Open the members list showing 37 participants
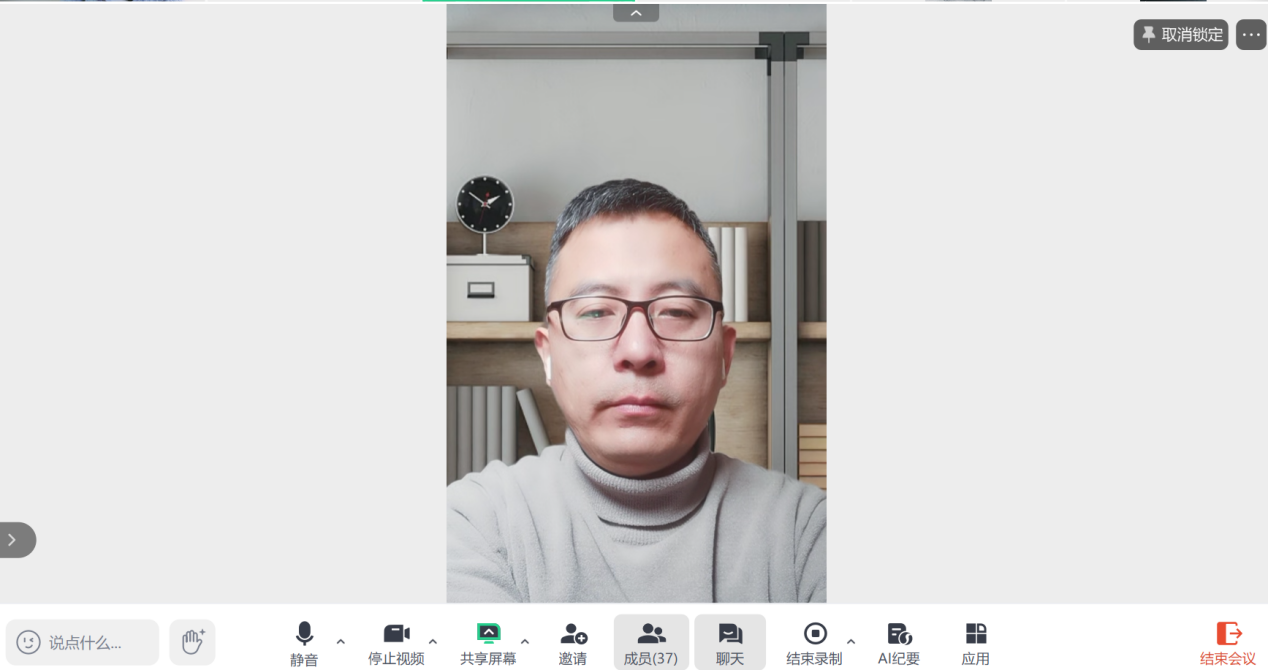The width and height of the screenshot is (1268, 670). pyautogui.click(x=650, y=640)
